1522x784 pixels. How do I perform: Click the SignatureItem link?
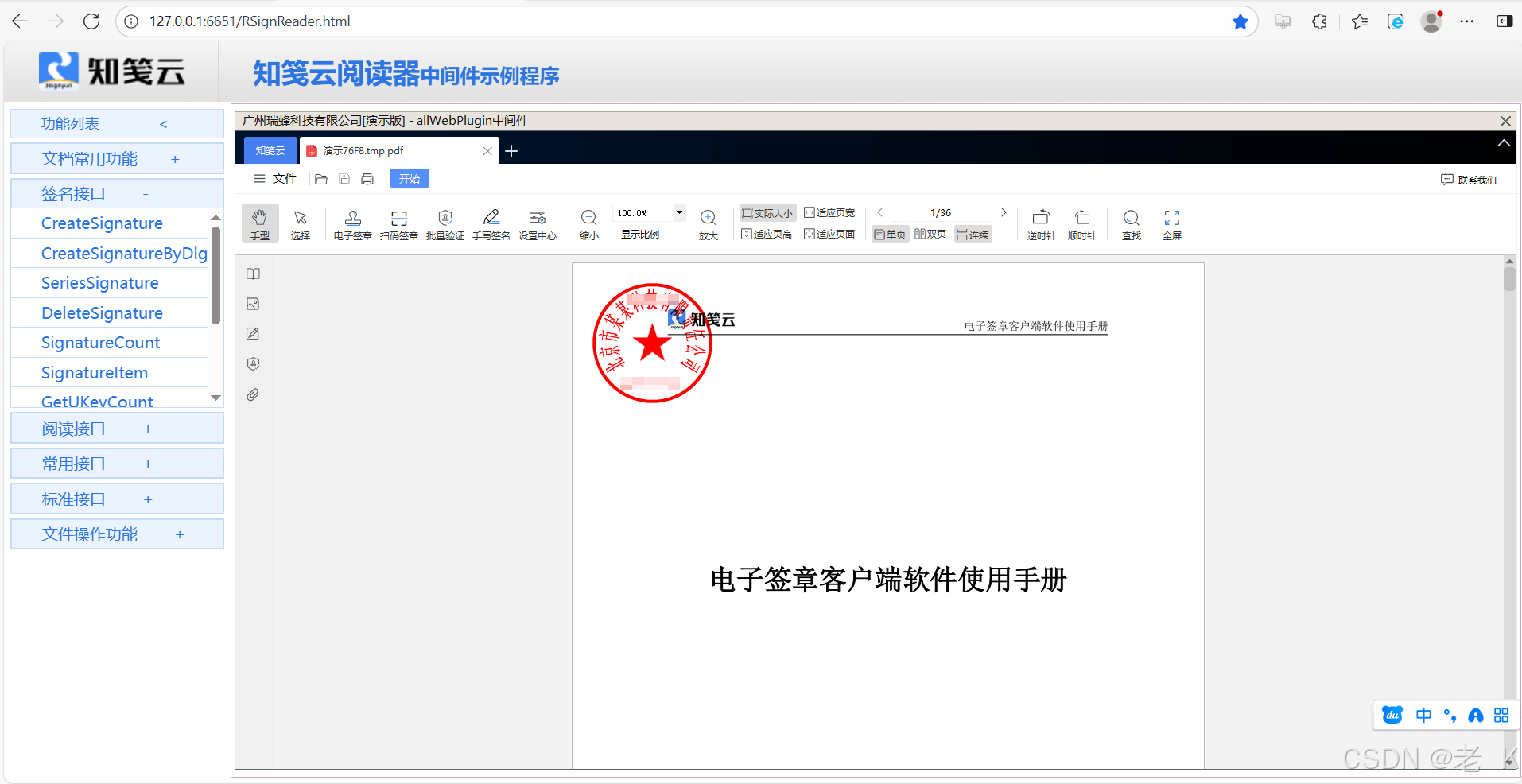[95, 373]
